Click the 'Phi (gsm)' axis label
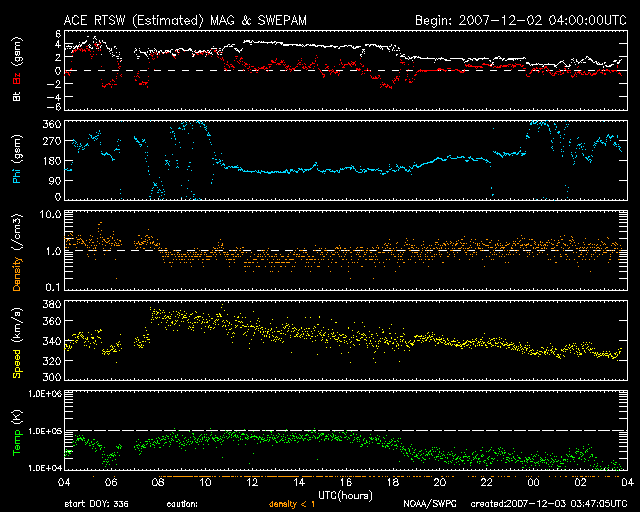This screenshot has height=512, width=640. (x=17, y=159)
